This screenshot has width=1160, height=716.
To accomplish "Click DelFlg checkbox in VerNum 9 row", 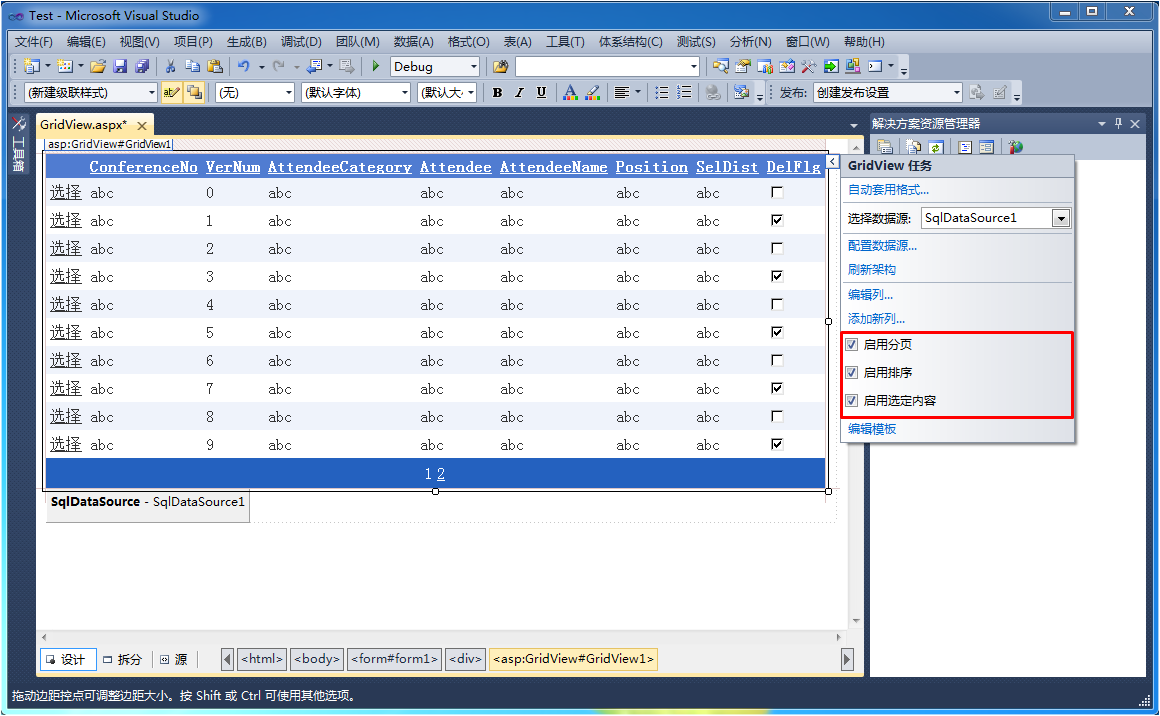I will pos(777,445).
